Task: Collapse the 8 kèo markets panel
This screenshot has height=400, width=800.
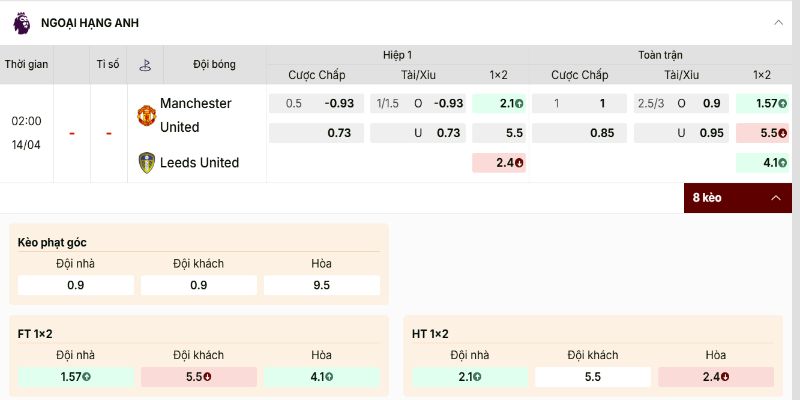Action: [x=775, y=198]
